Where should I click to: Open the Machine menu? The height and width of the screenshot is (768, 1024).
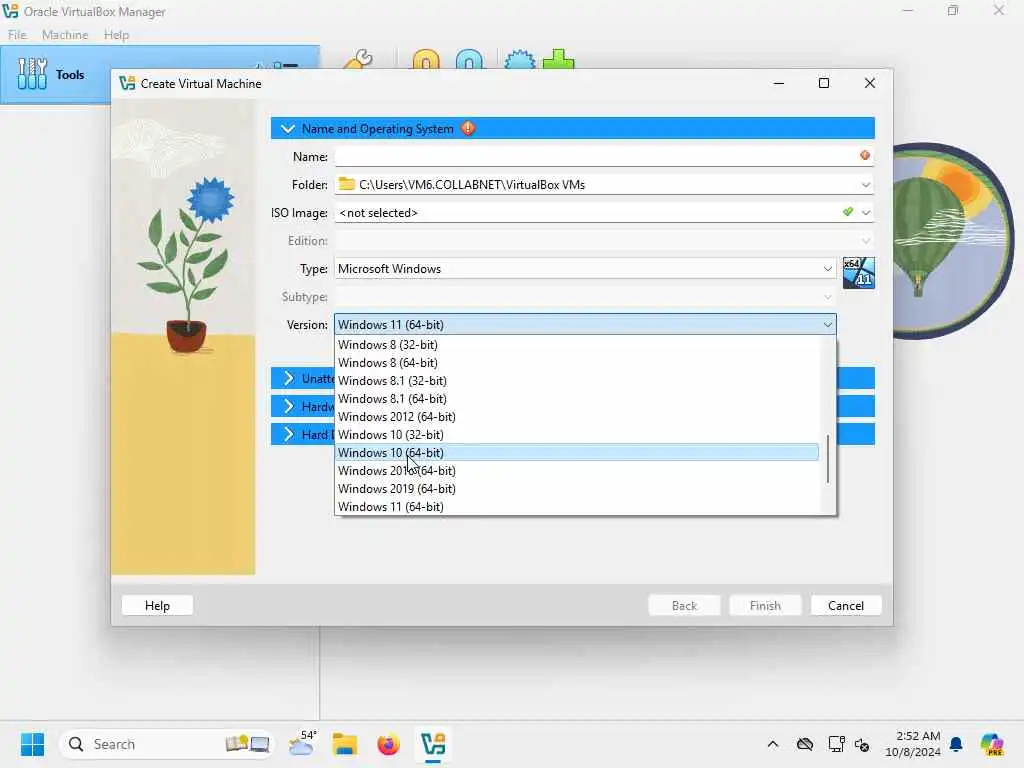65,35
